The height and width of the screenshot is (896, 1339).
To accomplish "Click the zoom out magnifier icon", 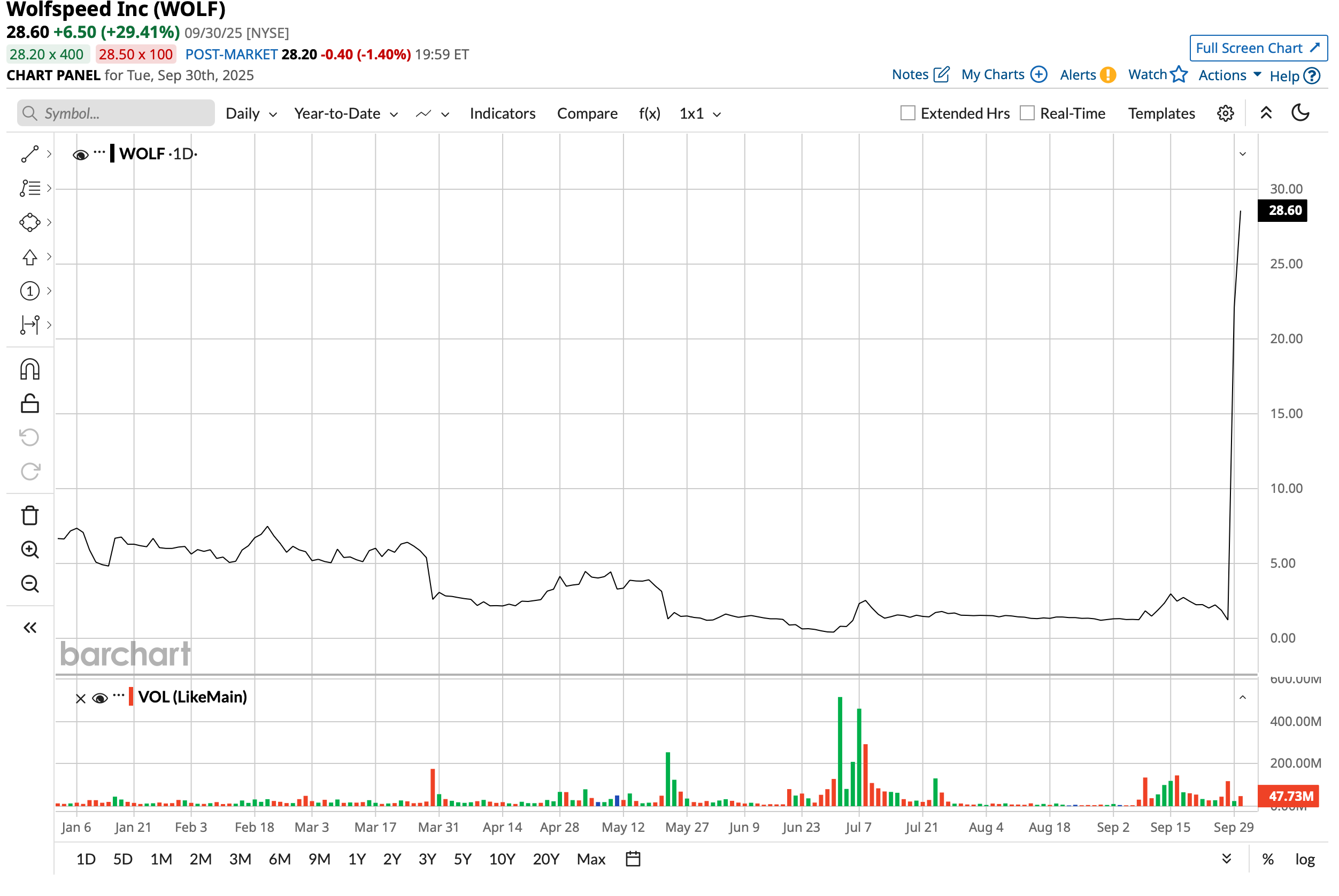I will pyautogui.click(x=30, y=584).
